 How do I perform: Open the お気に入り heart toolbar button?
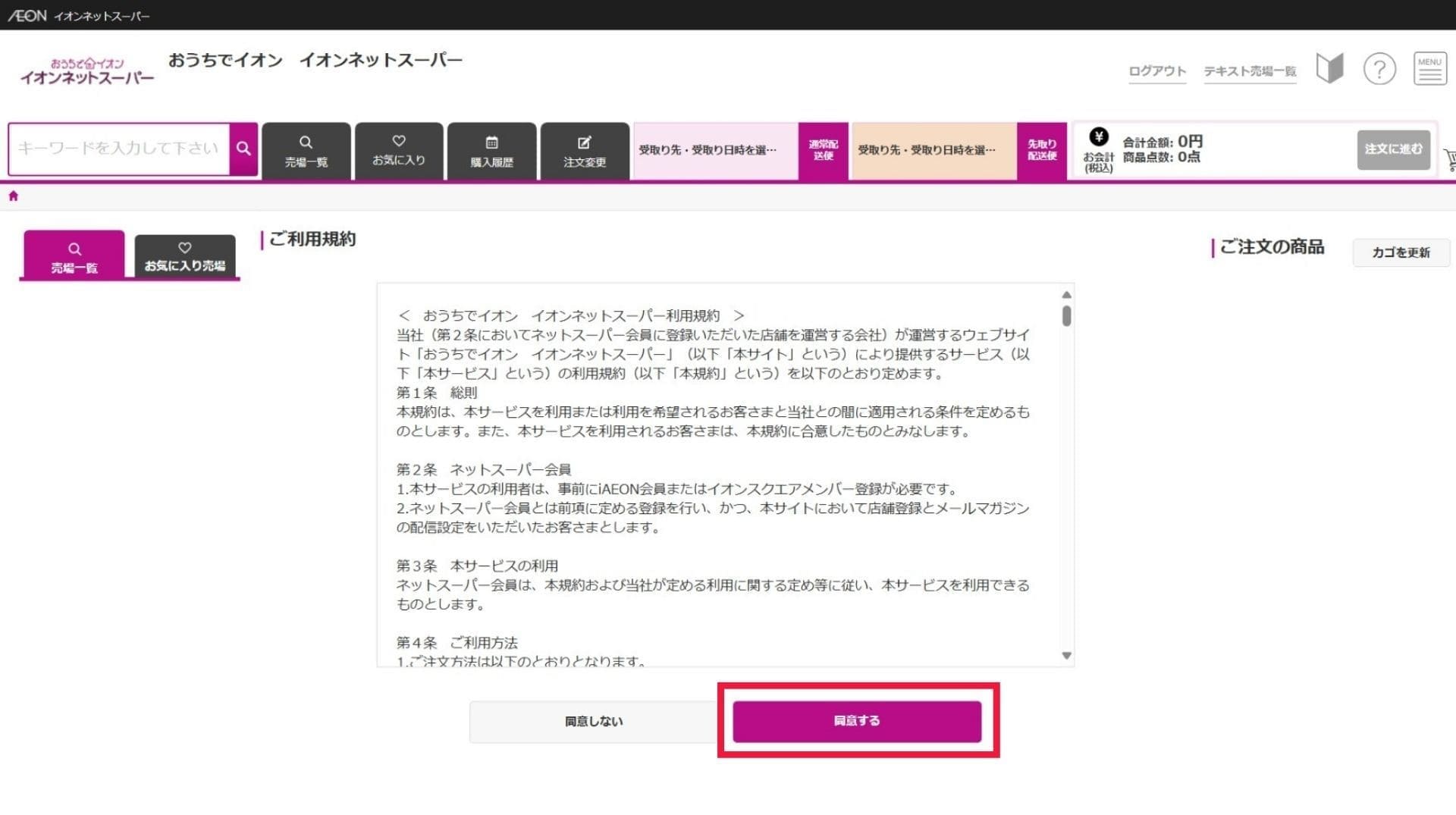pos(399,151)
